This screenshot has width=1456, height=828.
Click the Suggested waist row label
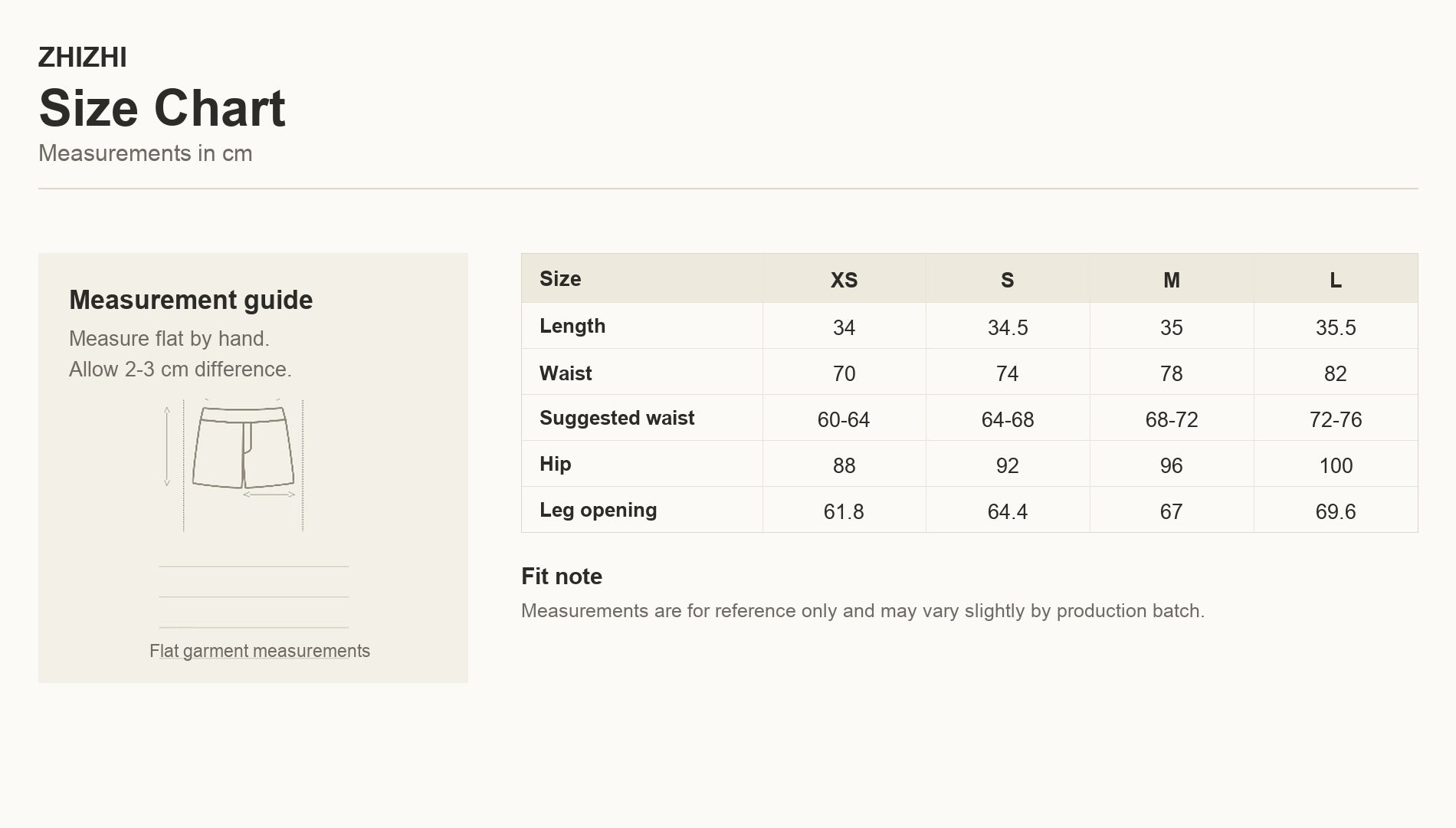click(x=617, y=418)
